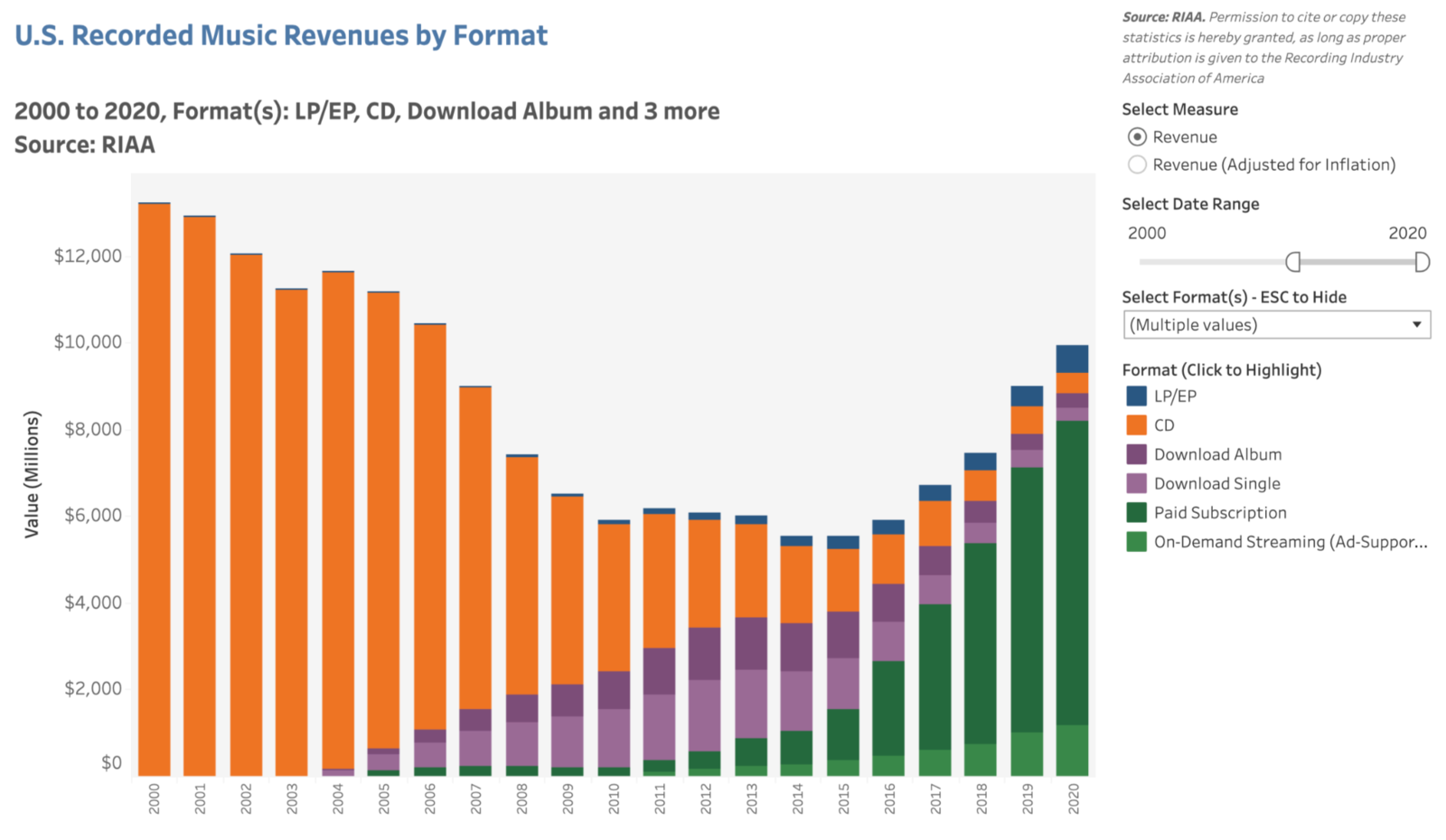The width and height of the screenshot is (1446, 840).
Task: Click the RIAA attribution note text
Action: coord(1264,47)
